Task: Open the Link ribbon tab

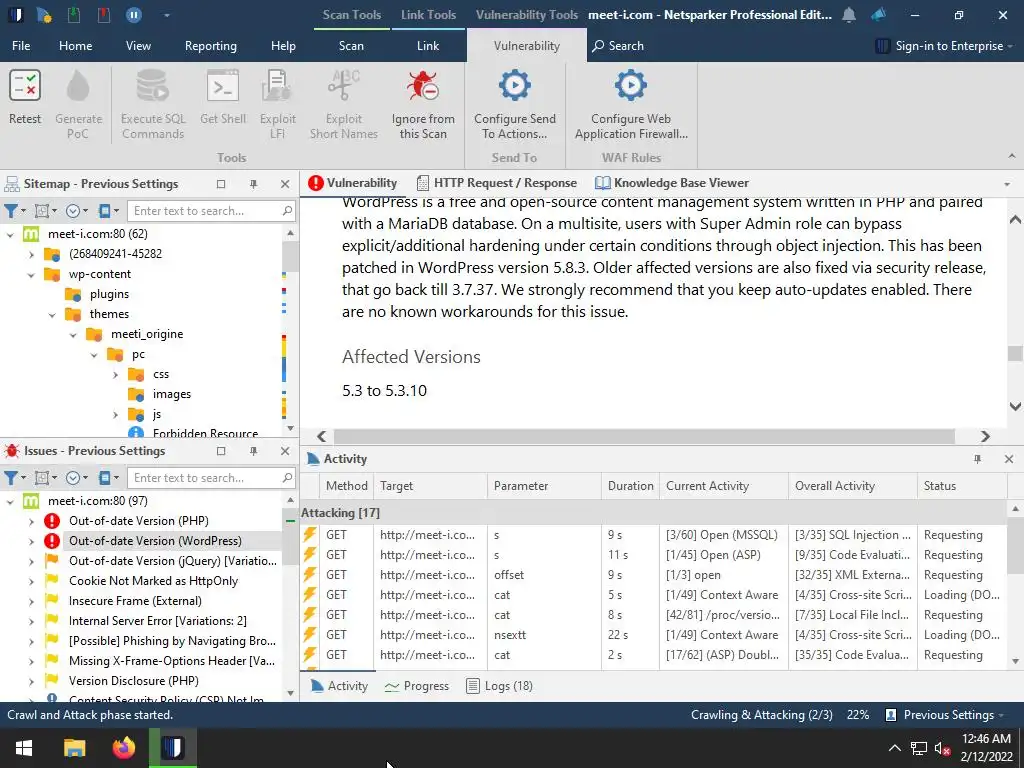Action: pyautogui.click(x=428, y=46)
